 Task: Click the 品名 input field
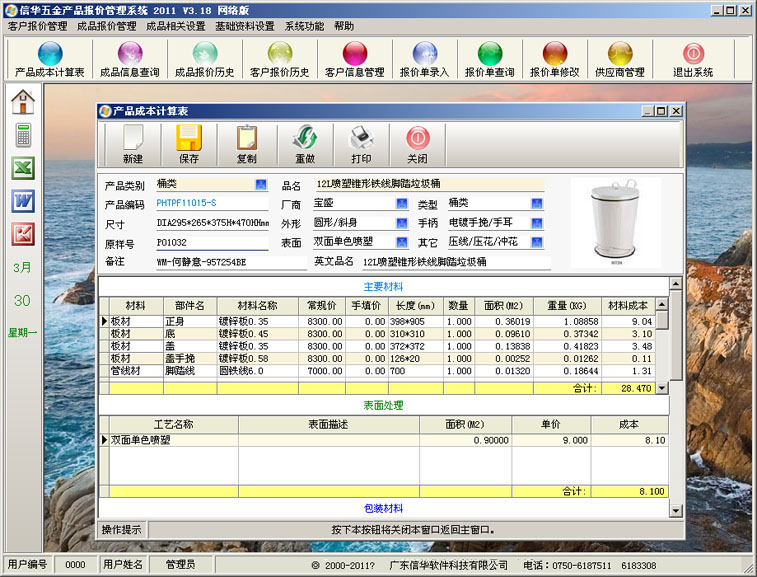(x=429, y=184)
